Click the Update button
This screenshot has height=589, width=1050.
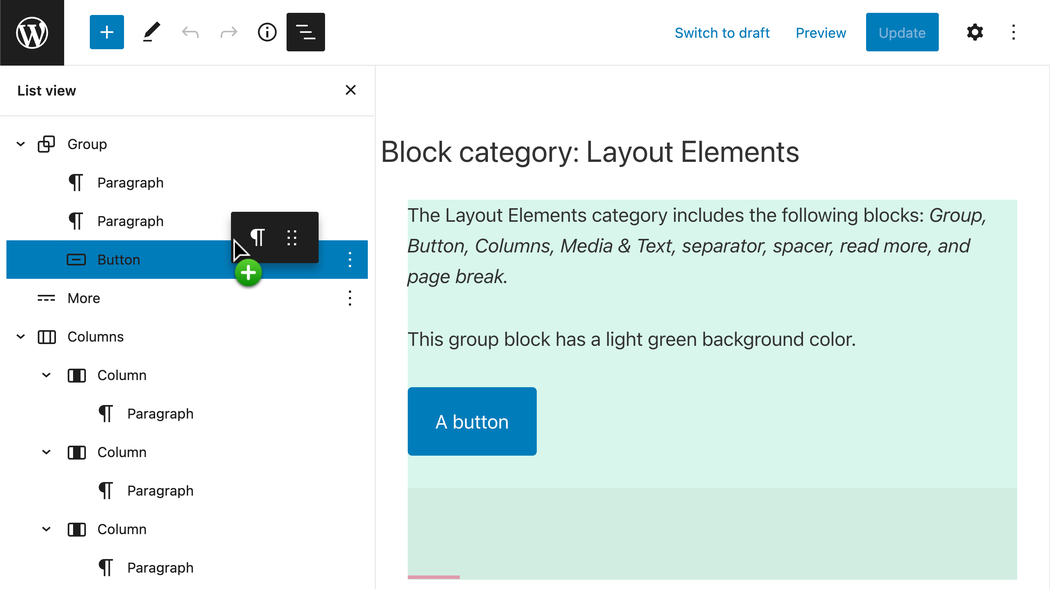coord(902,32)
